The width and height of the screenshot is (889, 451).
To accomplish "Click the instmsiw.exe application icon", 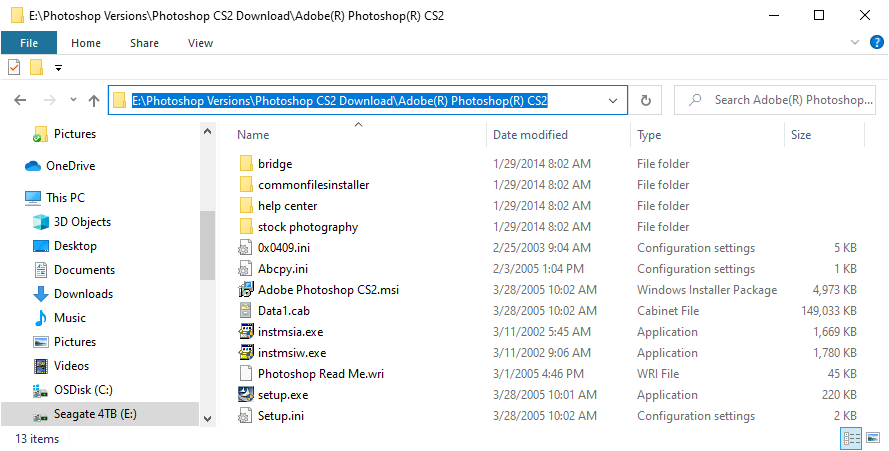I will pyautogui.click(x=245, y=353).
